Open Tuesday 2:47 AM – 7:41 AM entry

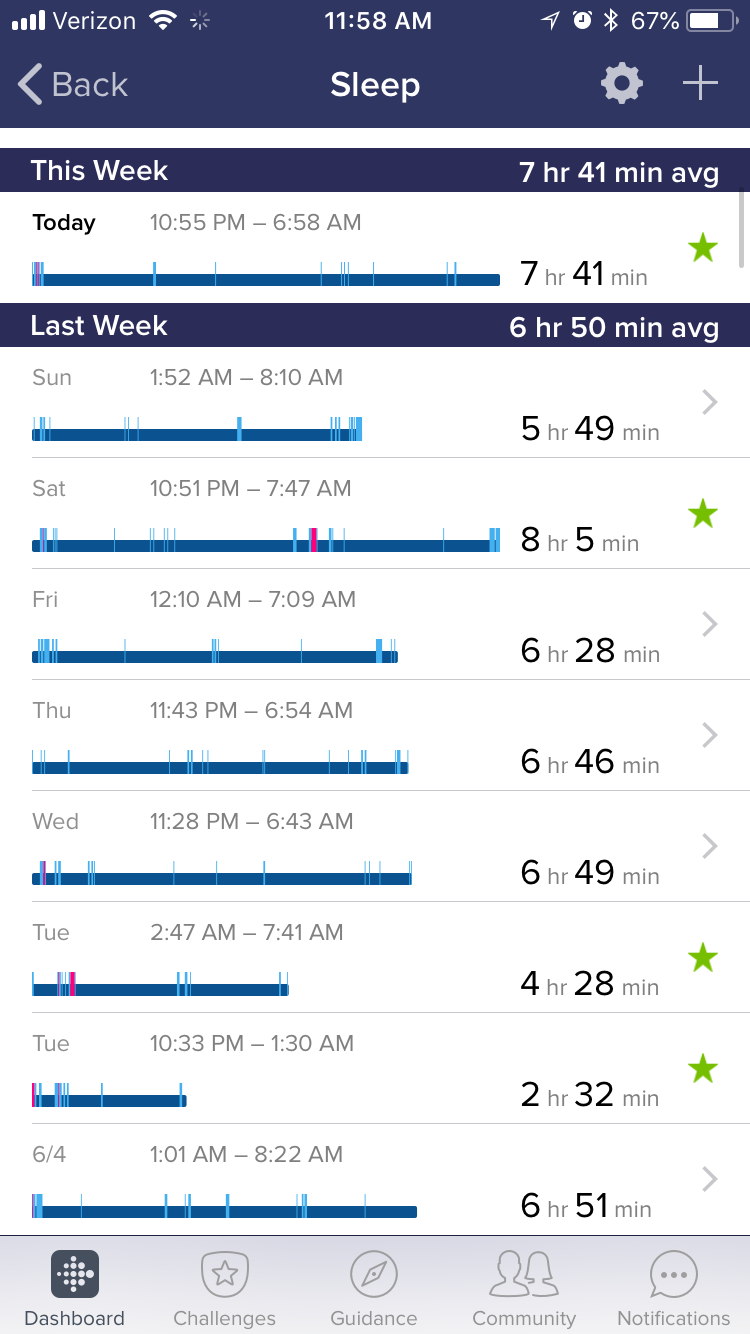(x=246, y=933)
